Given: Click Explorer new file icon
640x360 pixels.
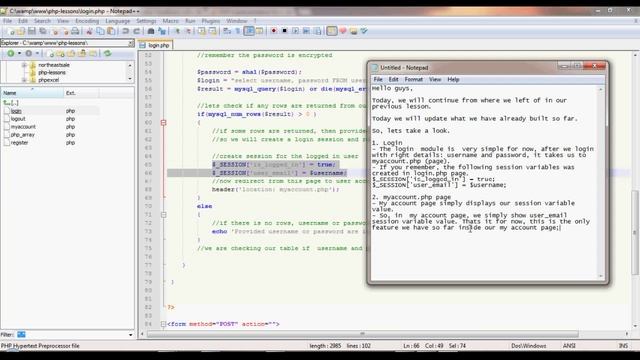Looking at the screenshot, I should tap(51, 53).
